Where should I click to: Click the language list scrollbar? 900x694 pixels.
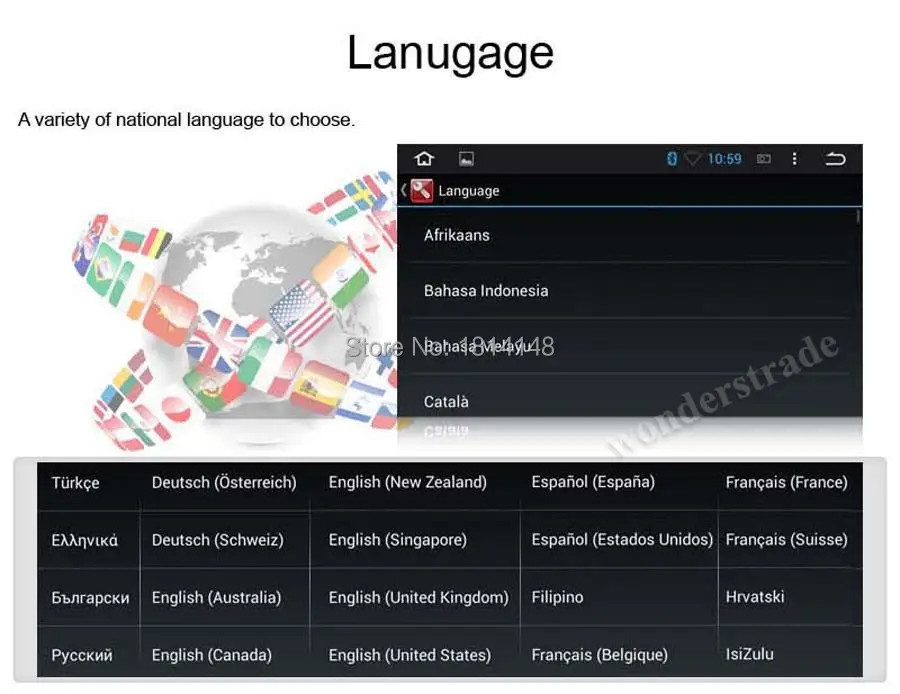[858, 216]
